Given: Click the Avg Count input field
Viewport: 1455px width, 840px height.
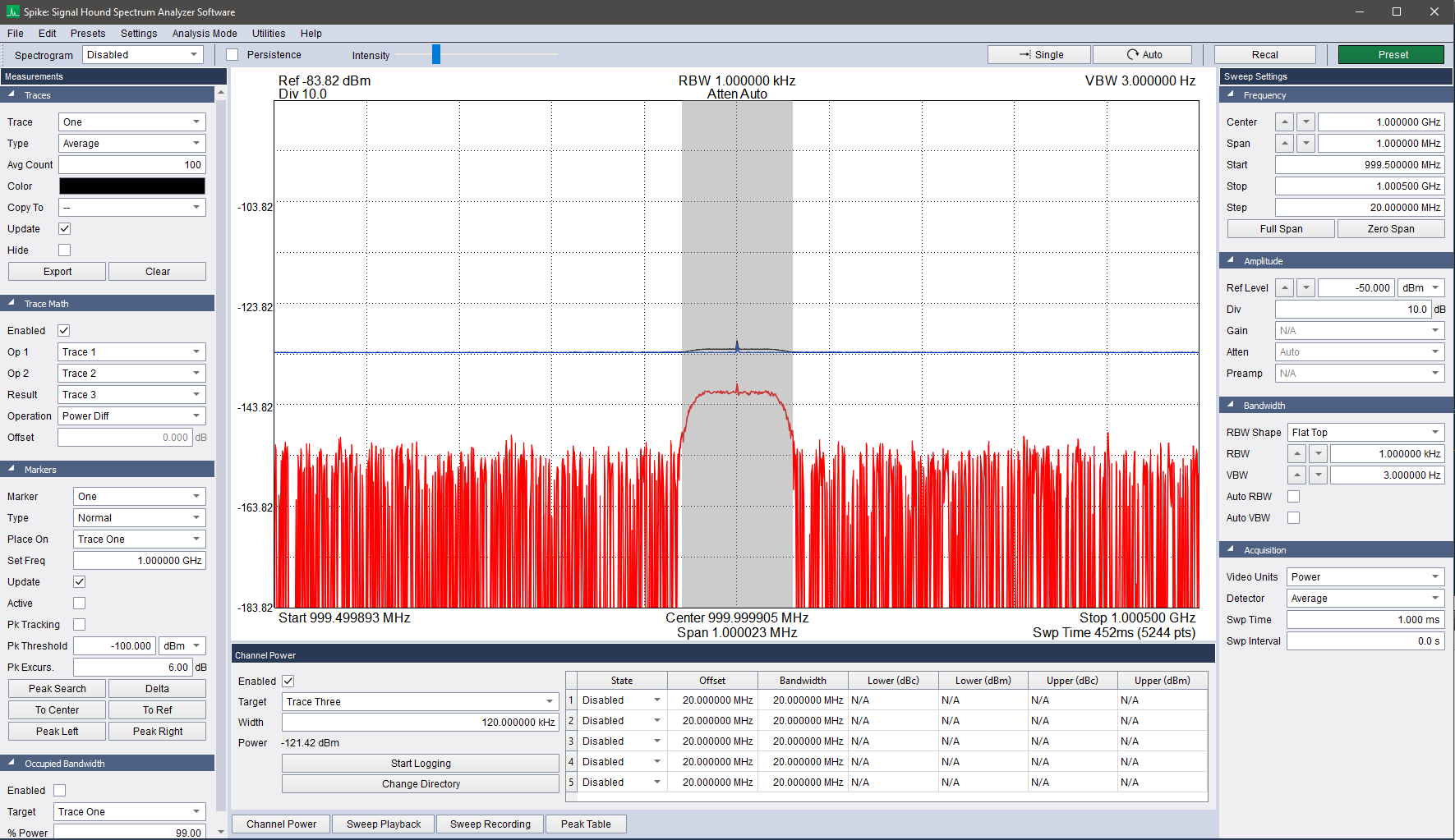Looking at the screenshot, I should tap(132, 165).
